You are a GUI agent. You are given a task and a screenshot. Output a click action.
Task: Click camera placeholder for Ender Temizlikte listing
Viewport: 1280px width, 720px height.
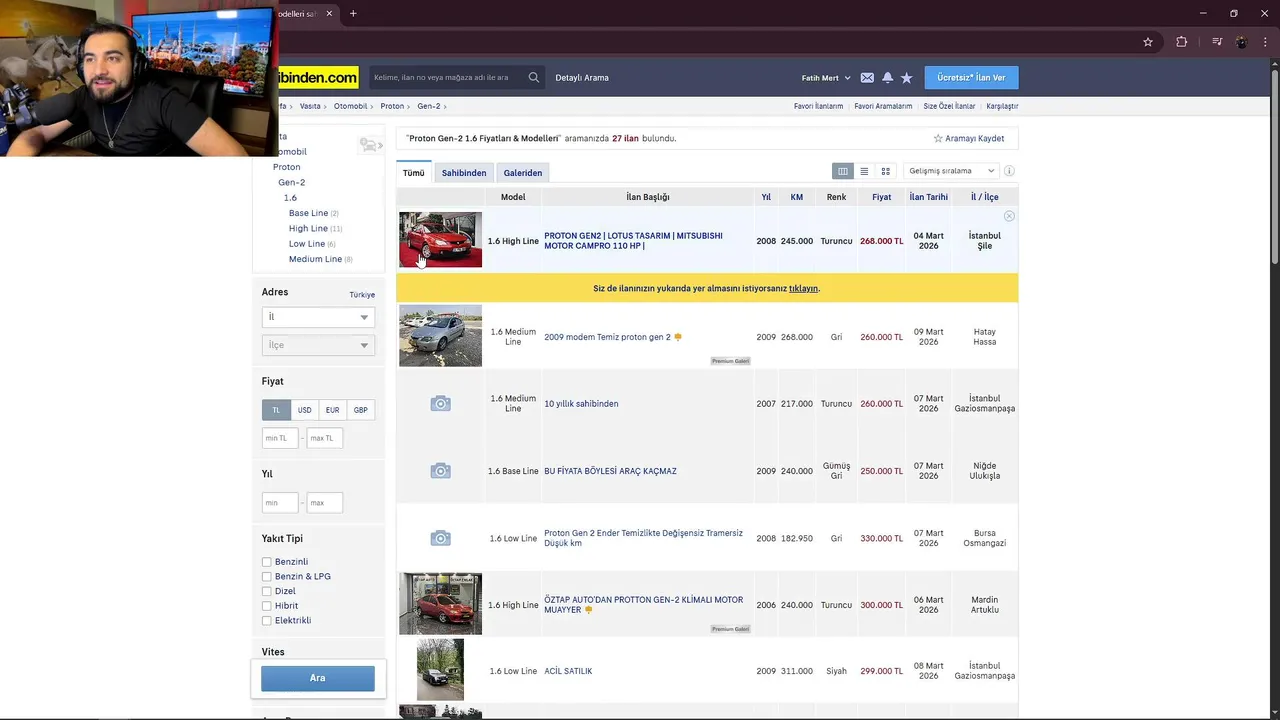click(440, 538)
